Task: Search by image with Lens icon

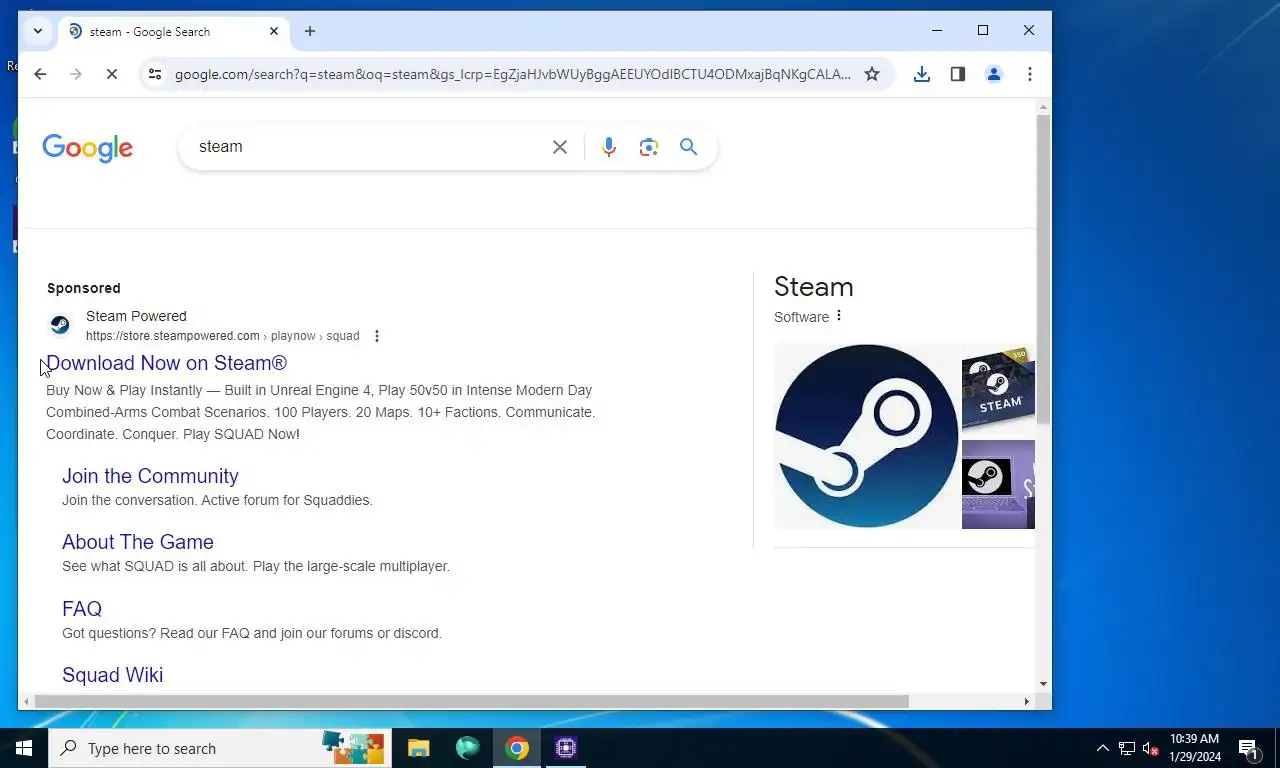Action: coord(649,147)
